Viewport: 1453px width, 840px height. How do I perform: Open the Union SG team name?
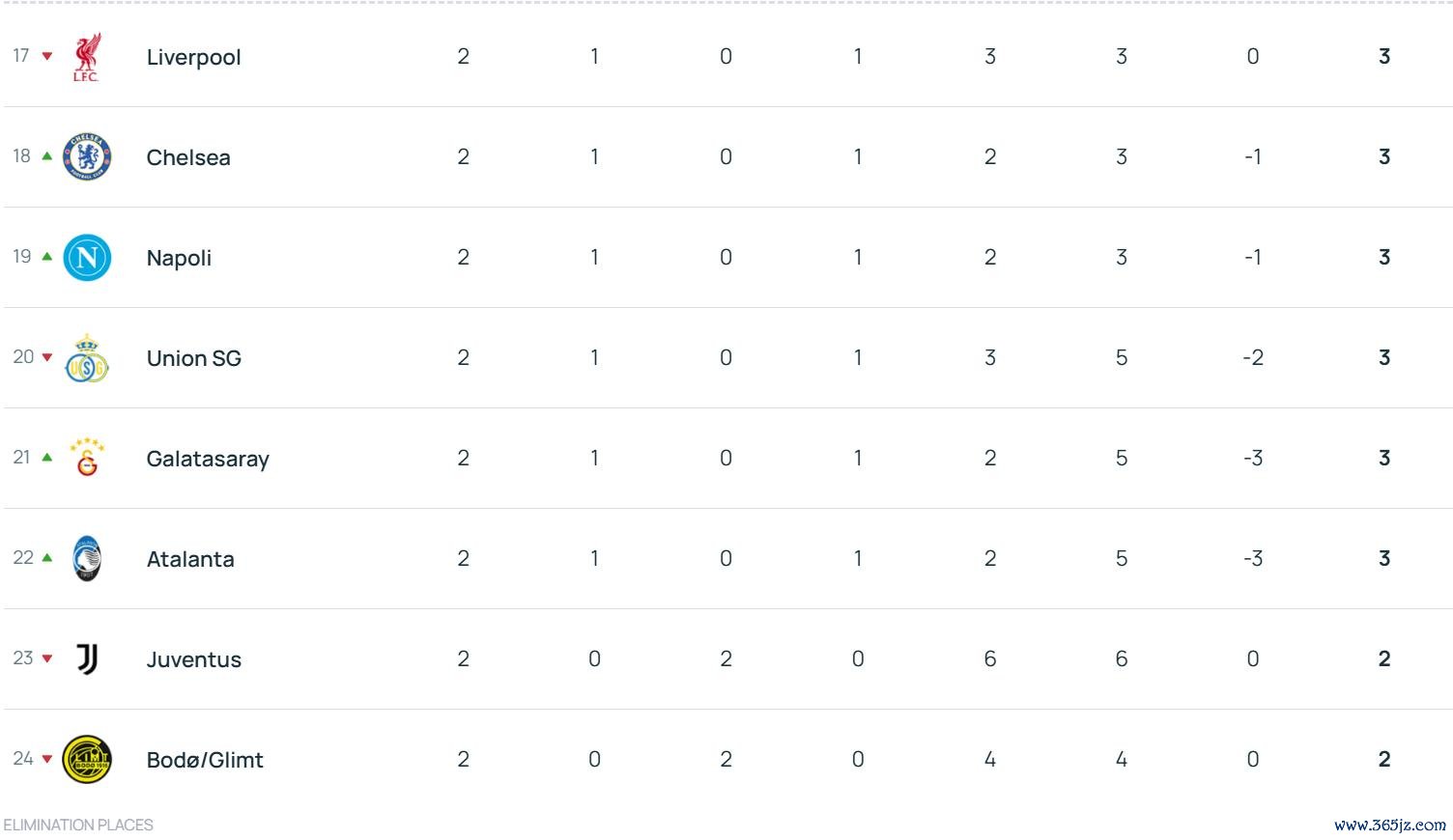point(193,358)
